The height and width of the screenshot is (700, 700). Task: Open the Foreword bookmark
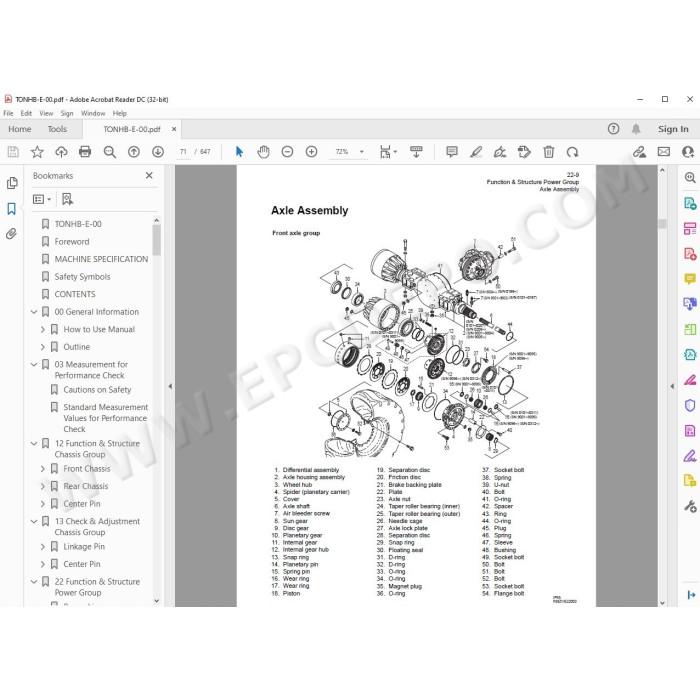[x=72, y=242]
